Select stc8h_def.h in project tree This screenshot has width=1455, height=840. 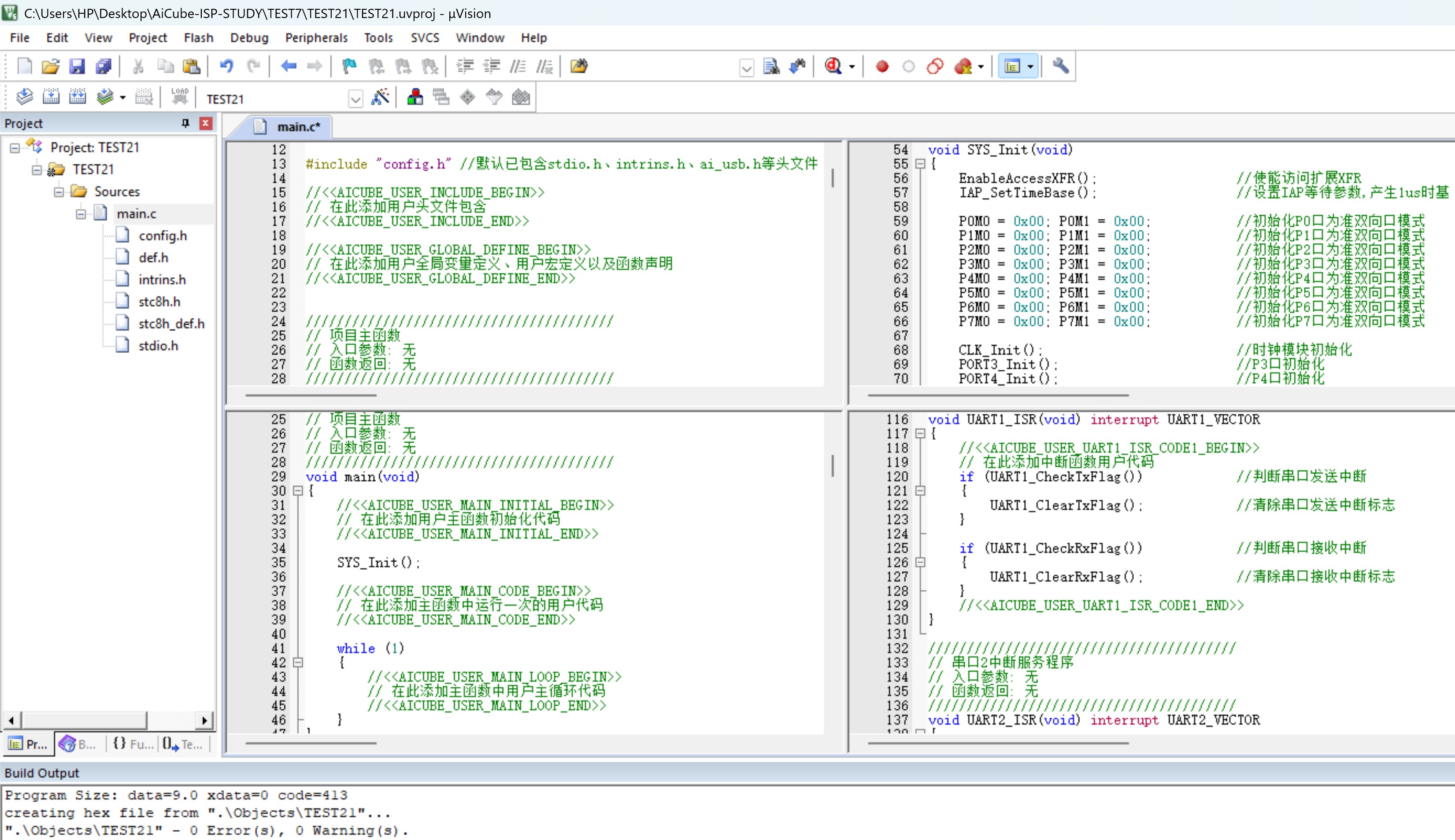pyautogui.click(x=171, y=324)
